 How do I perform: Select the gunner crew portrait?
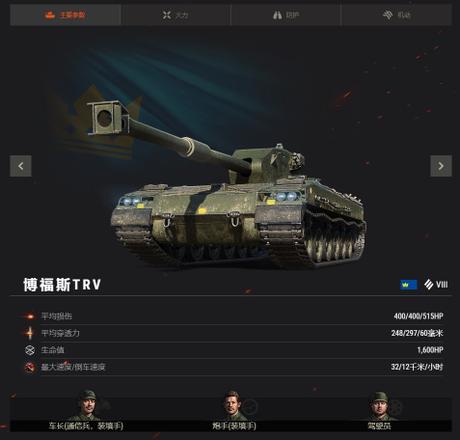pos(232,406)
